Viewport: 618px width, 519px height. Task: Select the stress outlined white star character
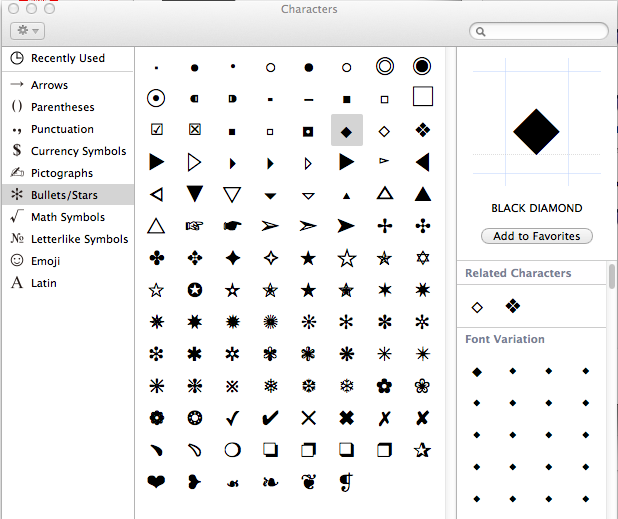tap(156, 290)
